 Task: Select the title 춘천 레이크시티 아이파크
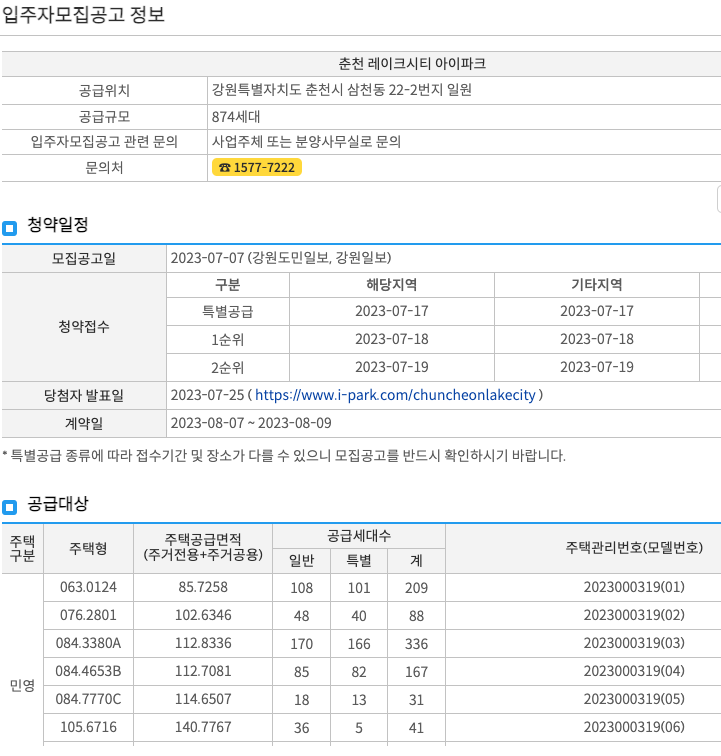point(412,64)
